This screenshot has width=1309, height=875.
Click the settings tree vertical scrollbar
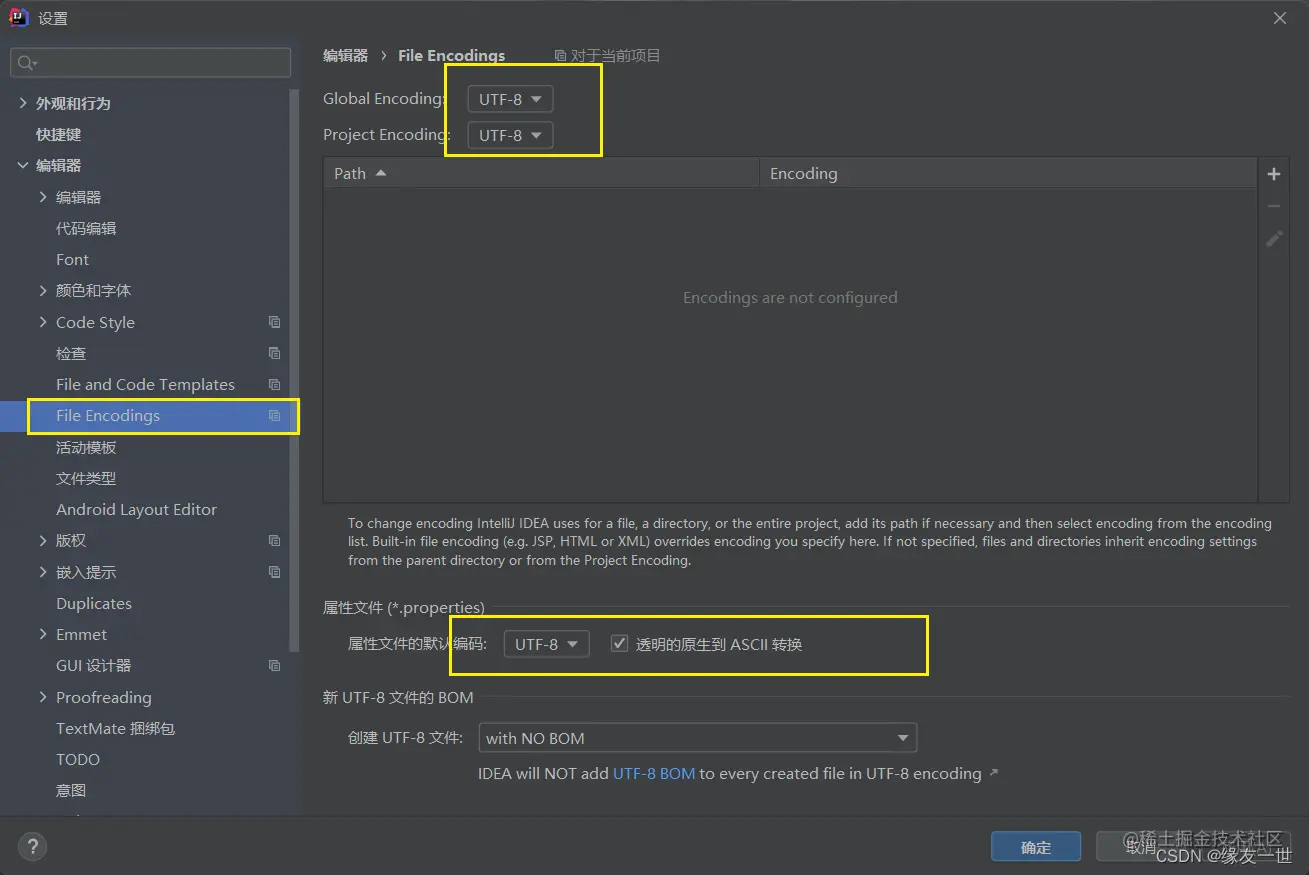(293, 370)
